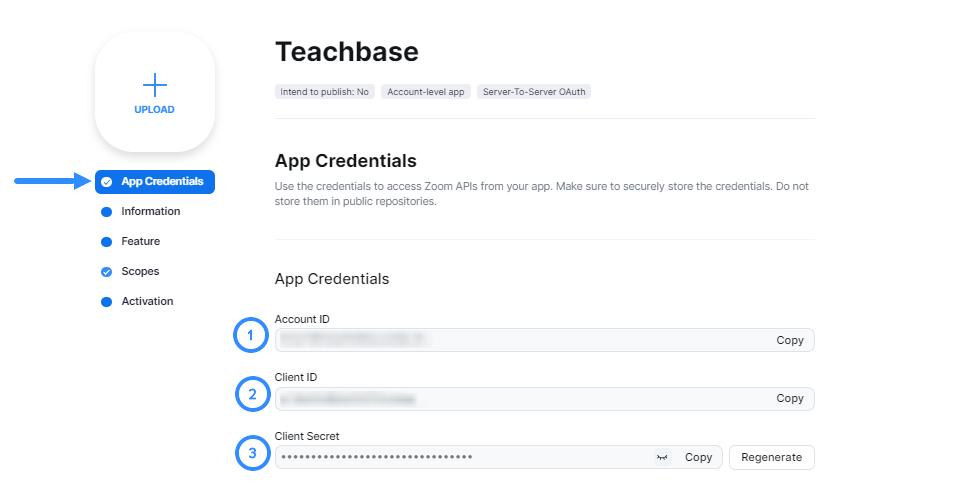Select the Client Secret masked field

tap(498, 457)
